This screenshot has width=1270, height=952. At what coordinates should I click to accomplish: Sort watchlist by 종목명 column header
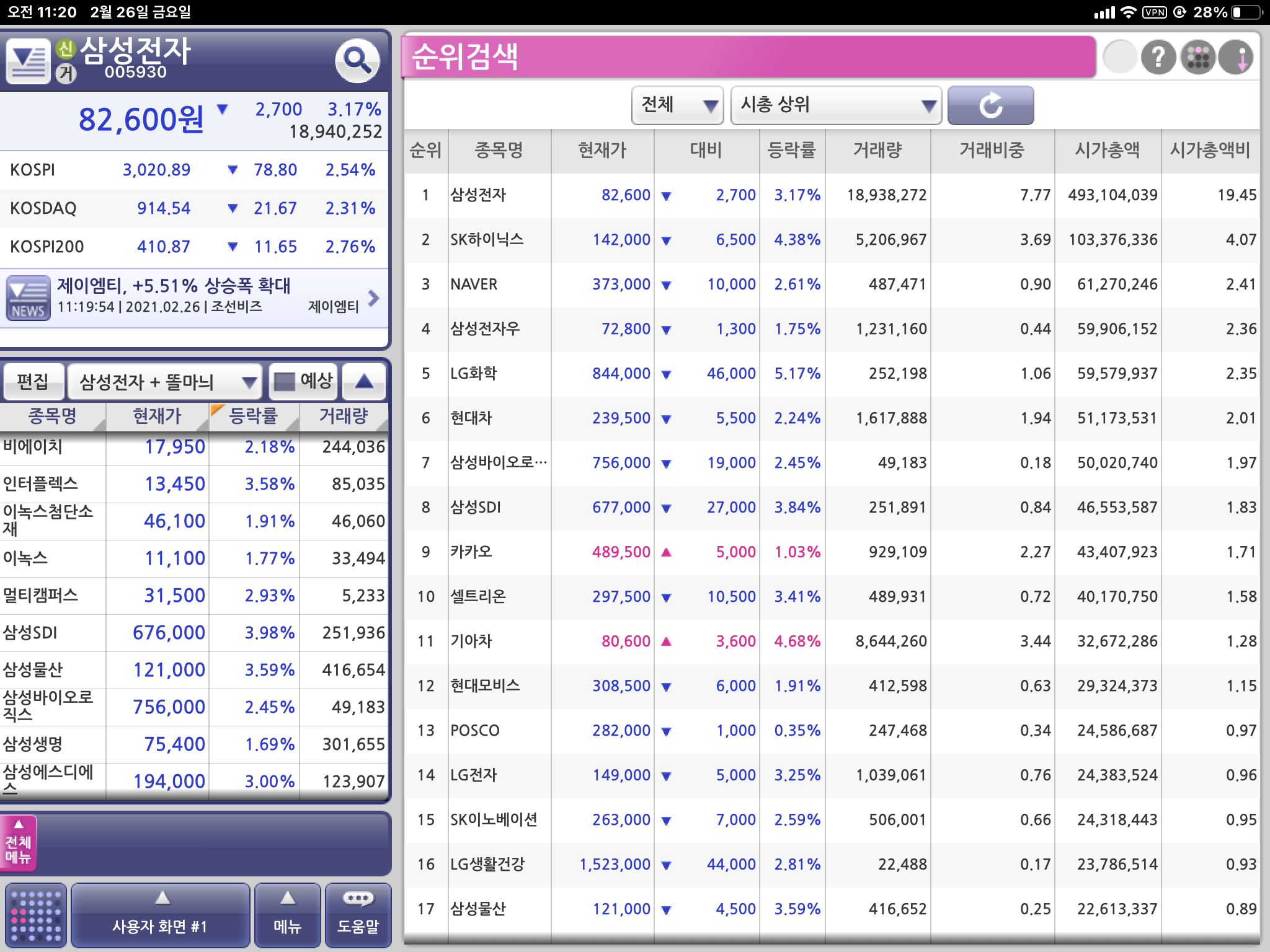53,416
